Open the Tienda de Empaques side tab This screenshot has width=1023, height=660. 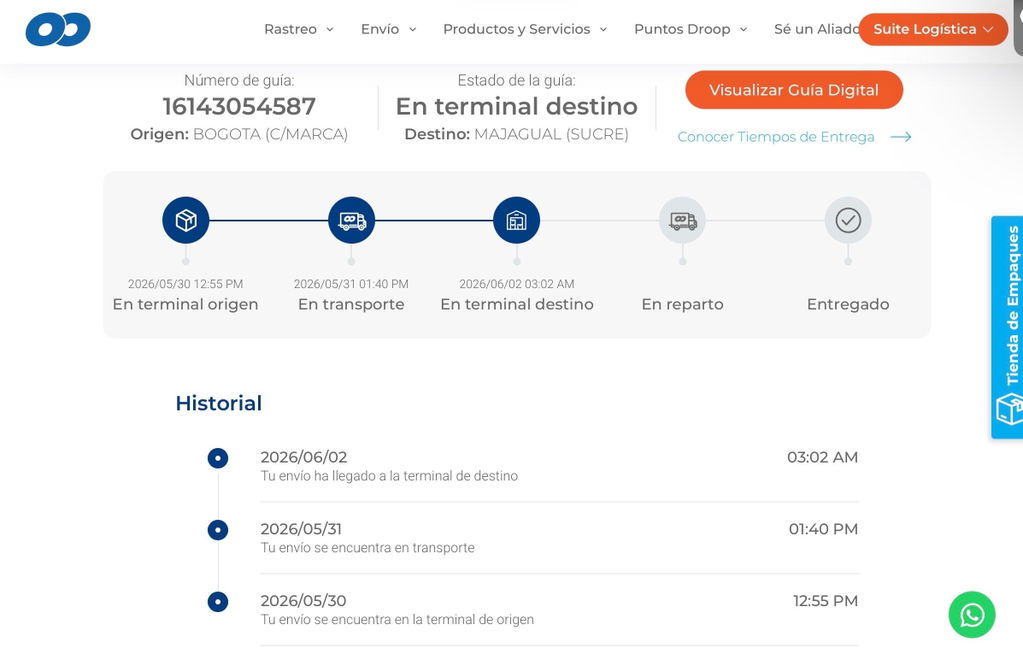[x=1007, y=327]
